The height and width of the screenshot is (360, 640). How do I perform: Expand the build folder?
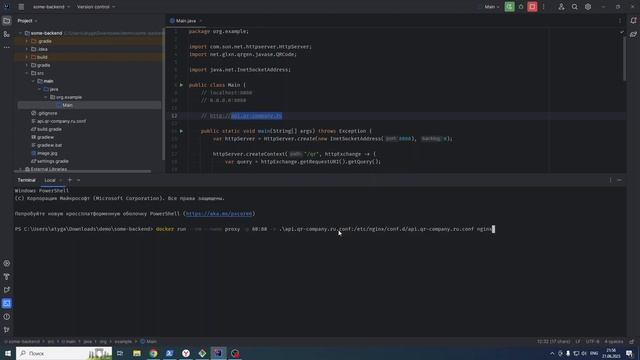point(27,57)
